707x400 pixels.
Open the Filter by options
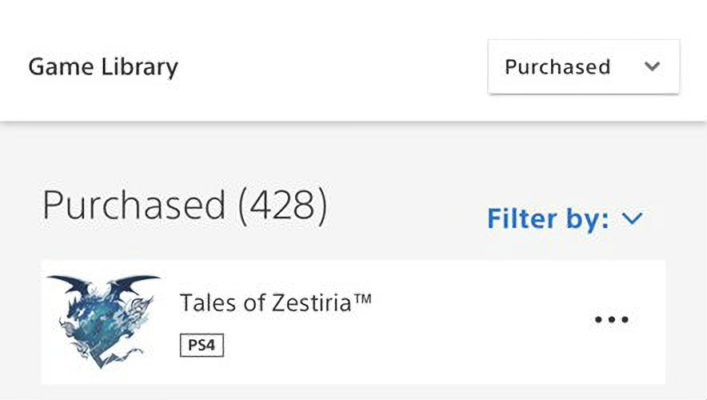[563, 218]
